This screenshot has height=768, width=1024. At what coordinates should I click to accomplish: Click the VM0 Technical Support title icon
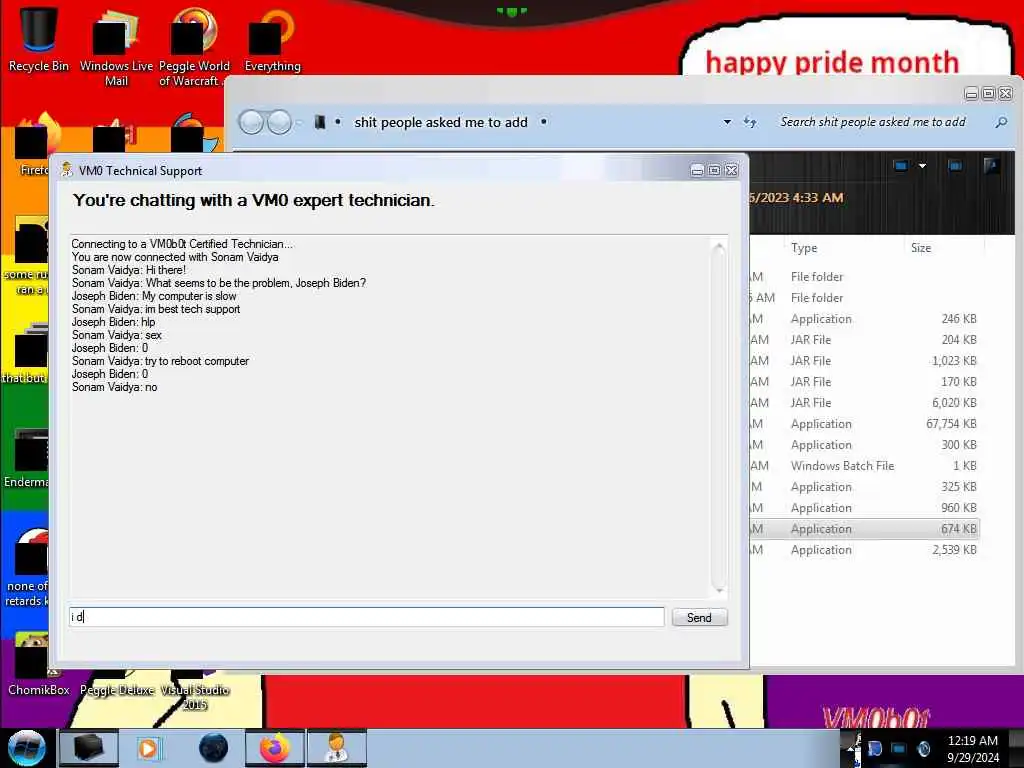point(66,170)
